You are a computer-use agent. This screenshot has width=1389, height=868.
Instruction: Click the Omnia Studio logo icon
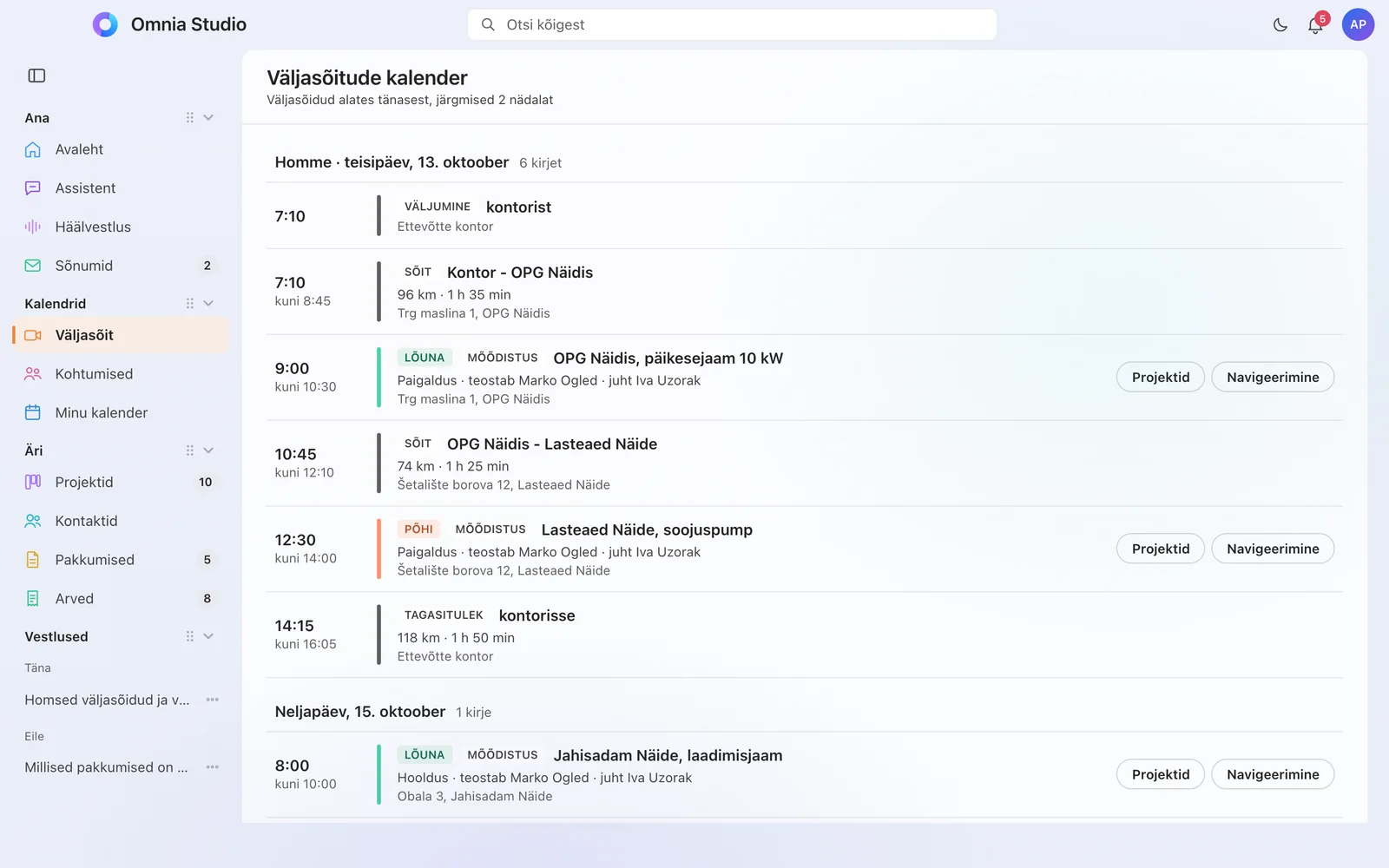(x=105, y=24)
